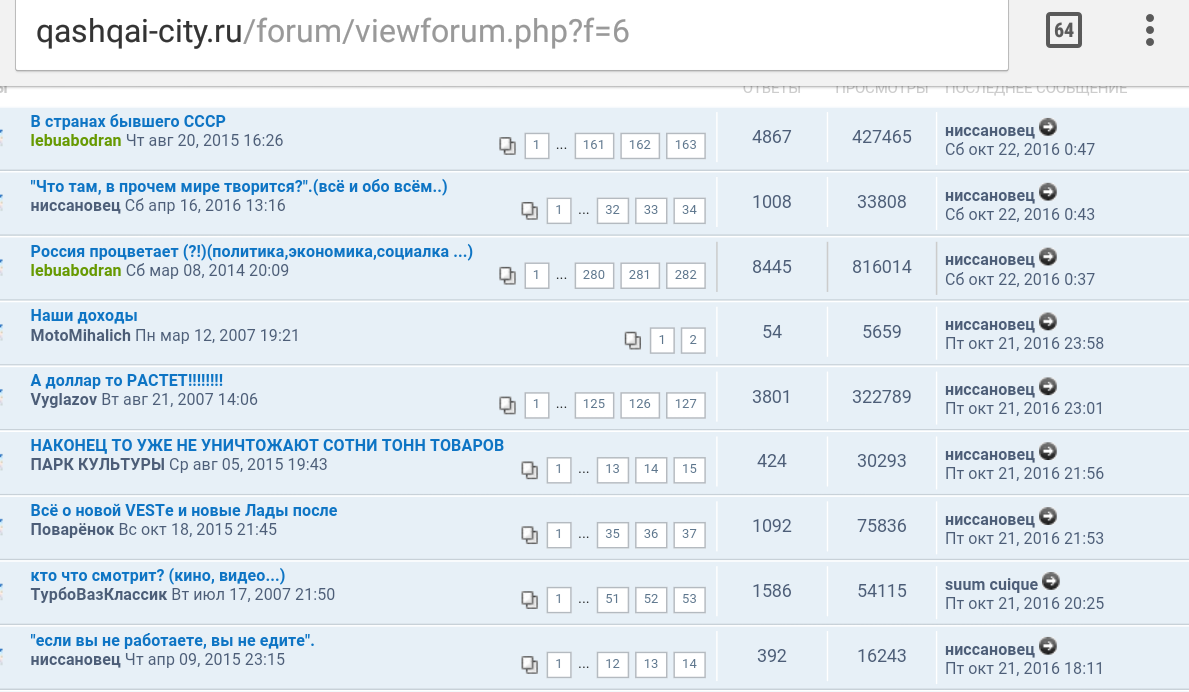Open the browser tab switcher showing 64
Viewport: 1189px width, 692px height.
coord(1064,31)
